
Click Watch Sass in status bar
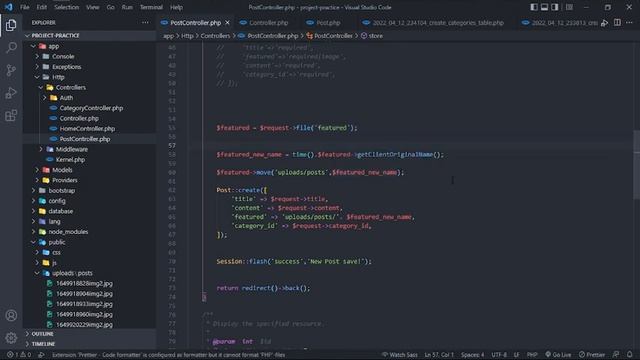pos(400,355)
